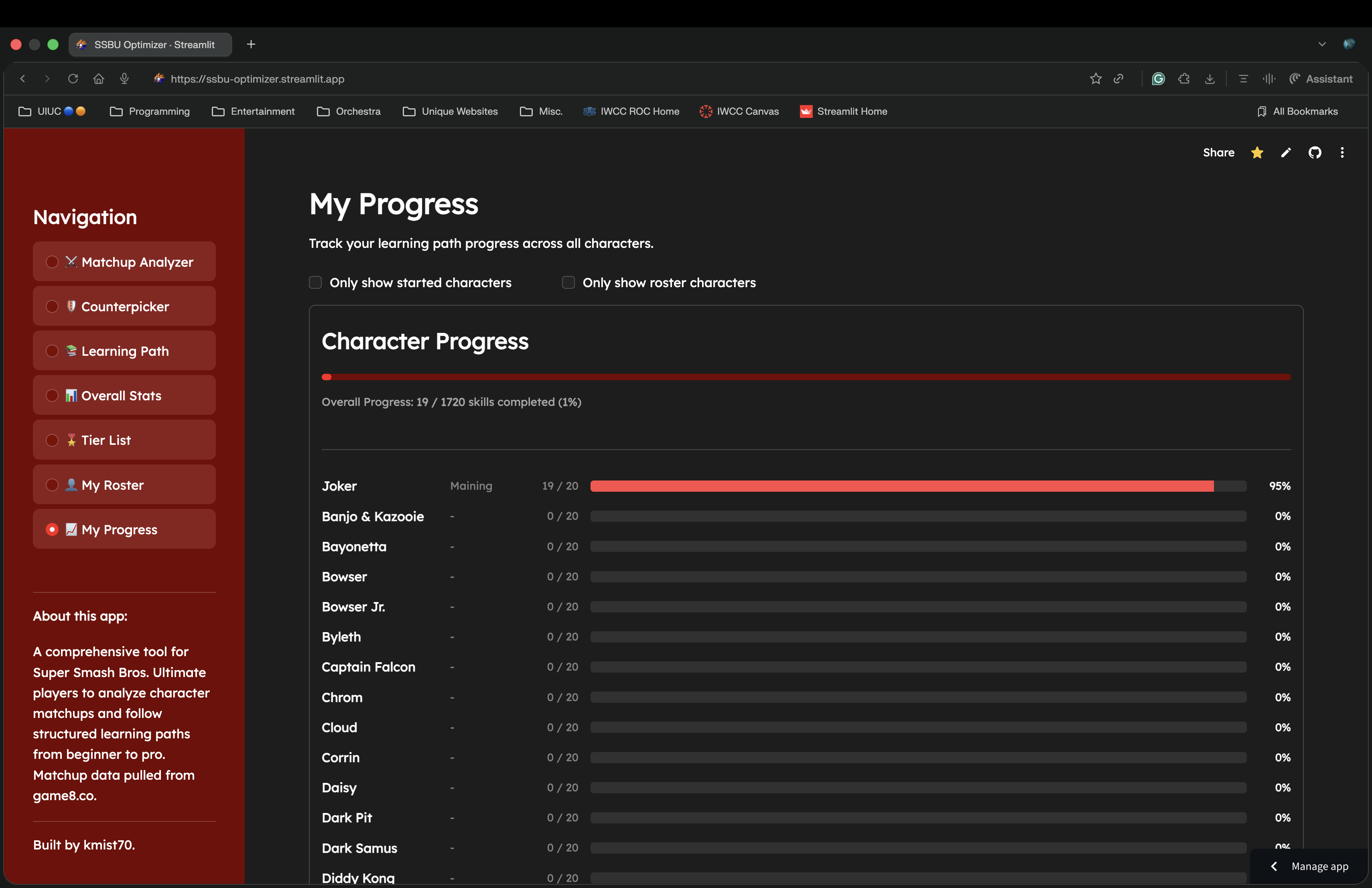Click the copy link icon in address bar
The image size is (1372, 888).
[x=1118, y=79]
